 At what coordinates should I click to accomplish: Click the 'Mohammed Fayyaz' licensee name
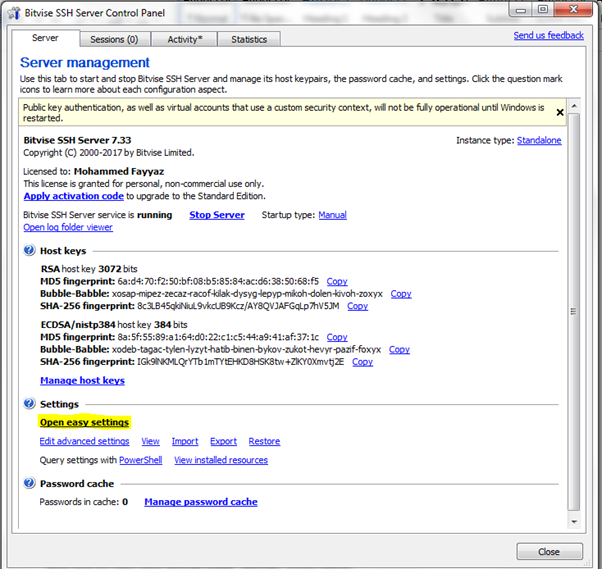[119, 171]
